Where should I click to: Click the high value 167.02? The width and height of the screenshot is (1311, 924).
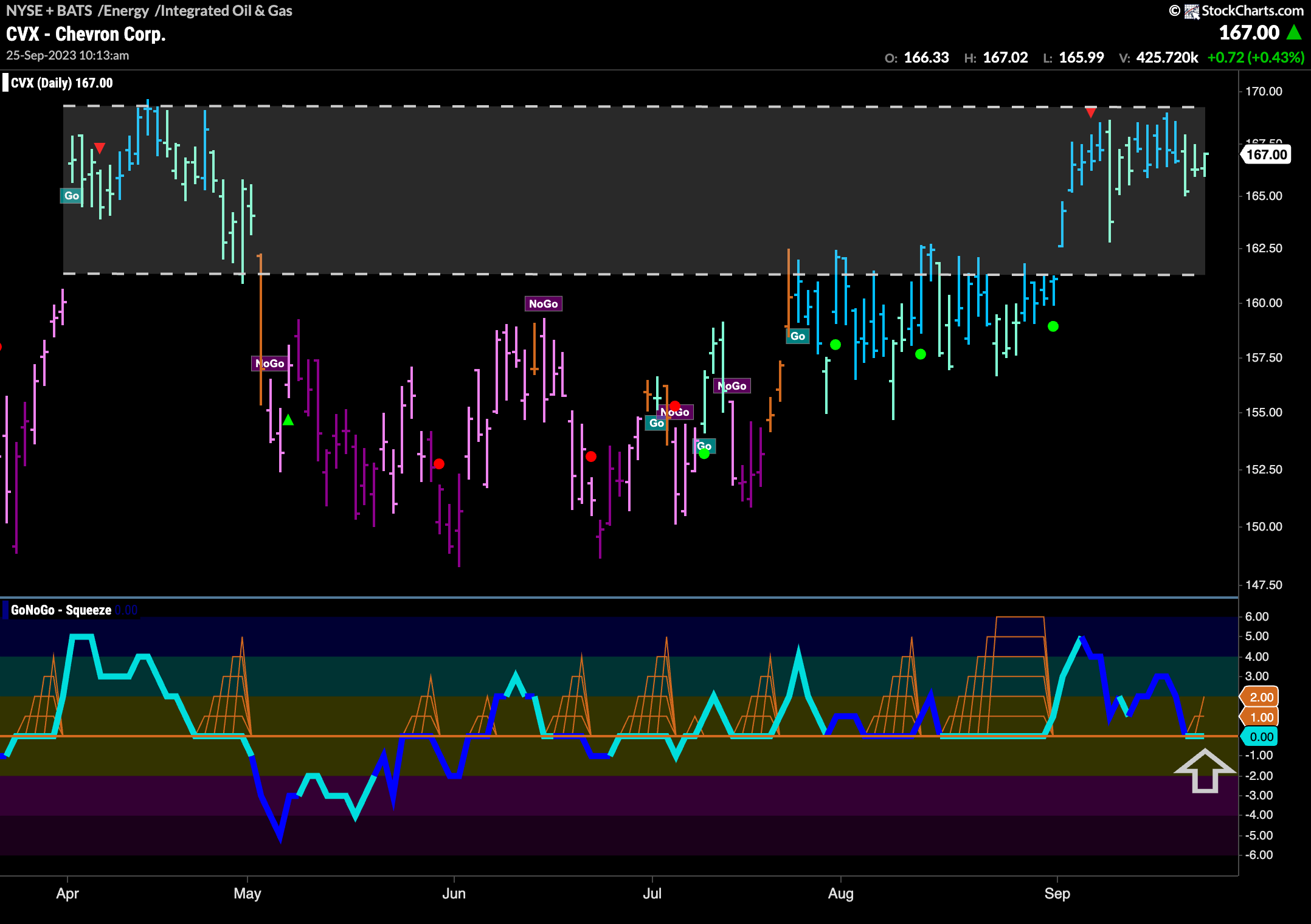click(x=1005, y=57)
